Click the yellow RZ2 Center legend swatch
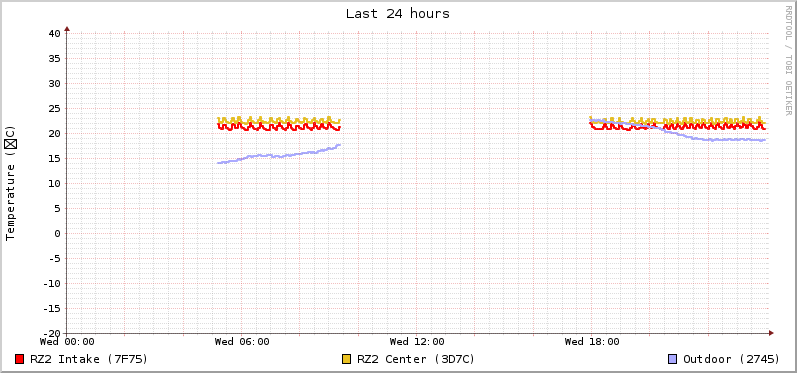The height and width of the screenshot is (373, 797). coord(347,359)
